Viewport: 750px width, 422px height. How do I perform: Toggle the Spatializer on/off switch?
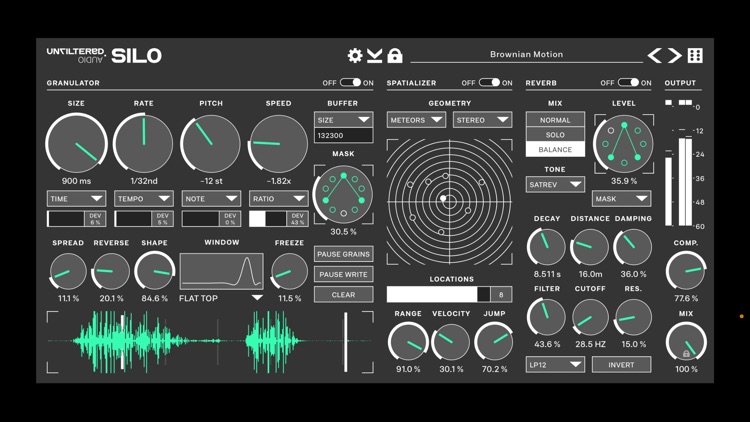[489, 82]
